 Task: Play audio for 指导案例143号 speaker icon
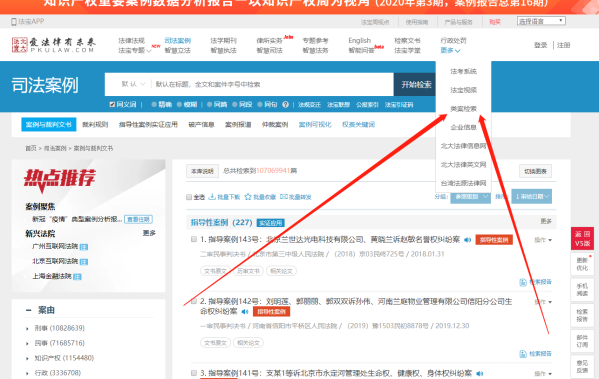pyautogui.click(x=468, y=240)
